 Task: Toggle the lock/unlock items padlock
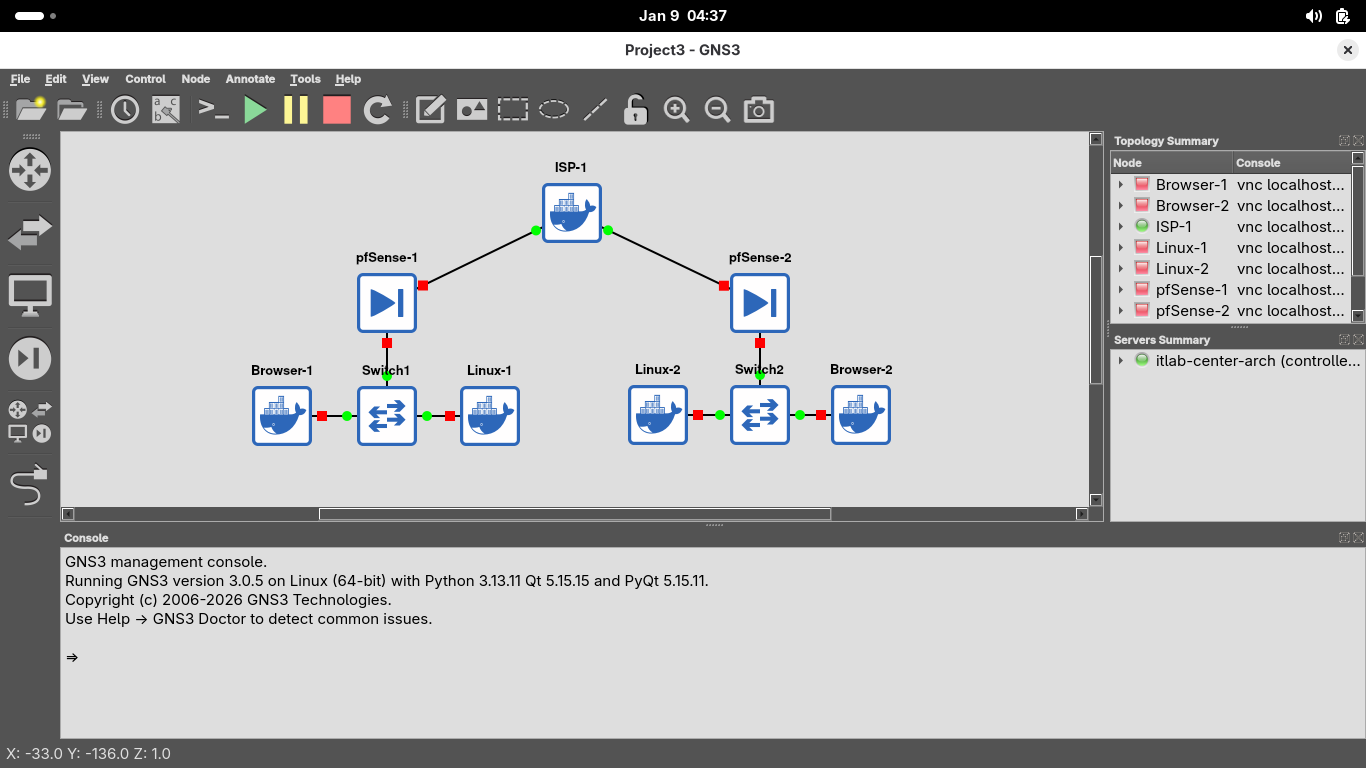coord(635,110)
